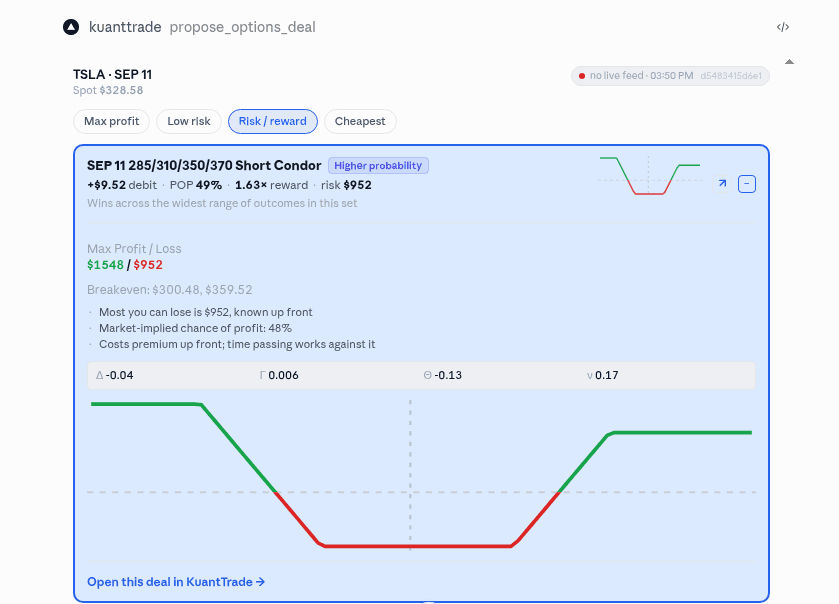839x604 pixels.
Task: Click the no live feed status pill
Action: (670, 76)
